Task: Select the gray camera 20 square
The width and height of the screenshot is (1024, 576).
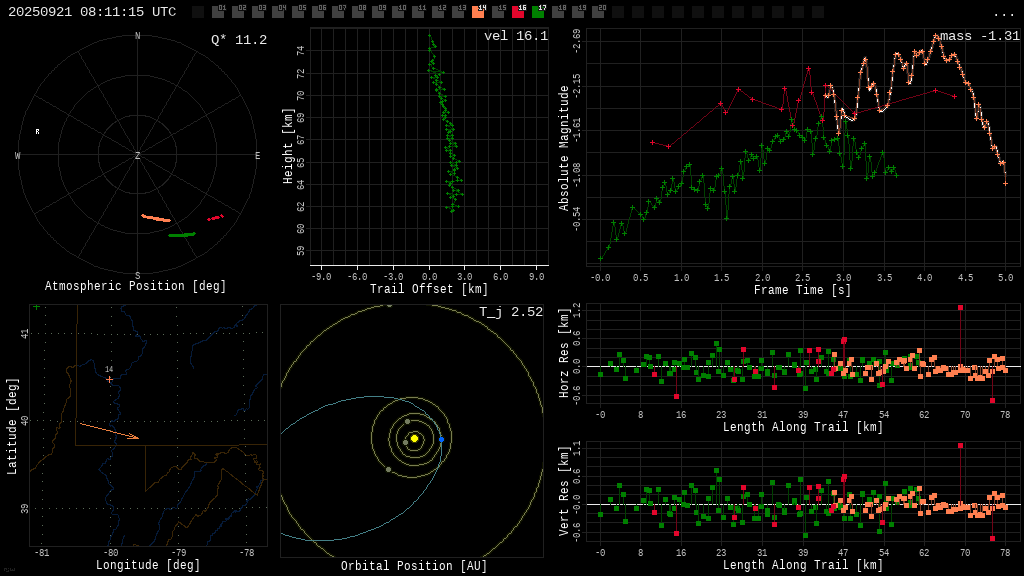Action: coord(598,12)
